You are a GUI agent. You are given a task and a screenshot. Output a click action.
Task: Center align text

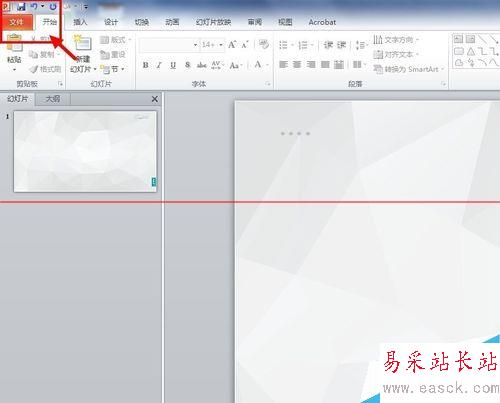297,65
